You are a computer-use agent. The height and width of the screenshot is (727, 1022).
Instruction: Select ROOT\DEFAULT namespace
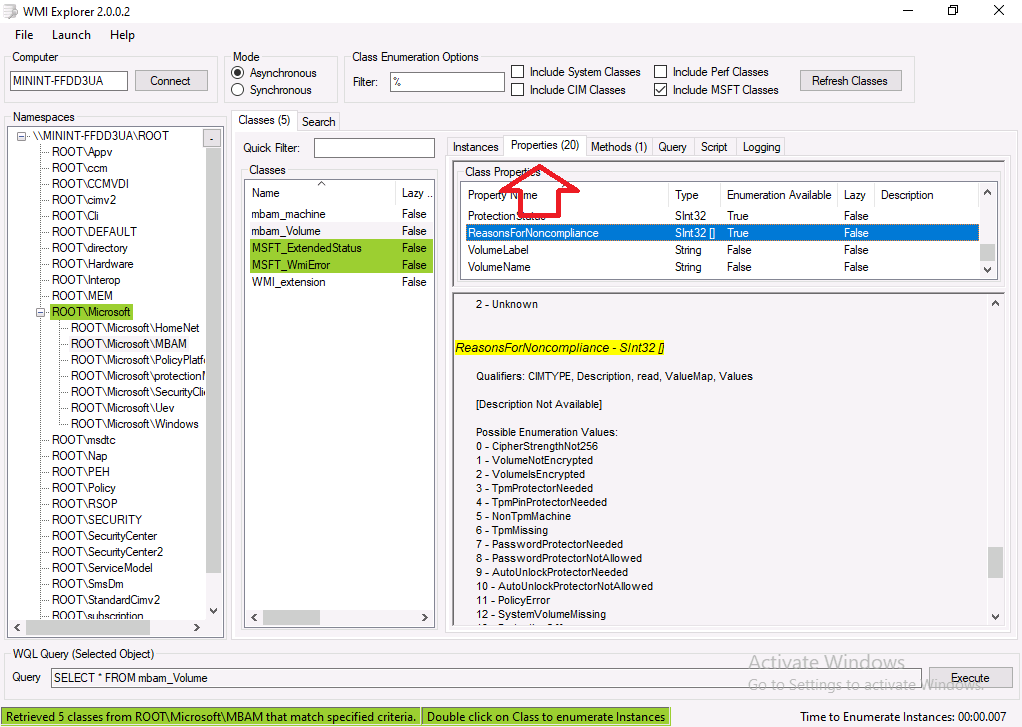click(x=94, y=232)
